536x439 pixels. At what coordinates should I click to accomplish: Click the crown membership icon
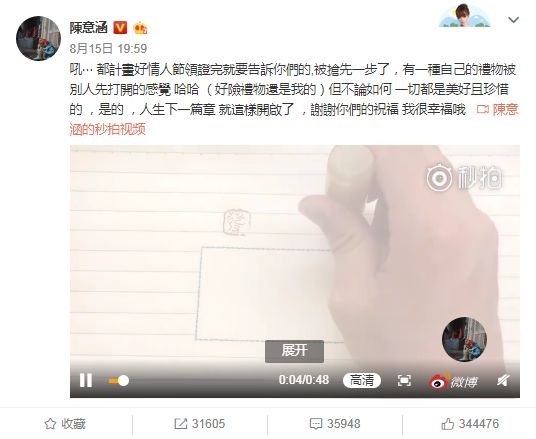click(140, 28)
